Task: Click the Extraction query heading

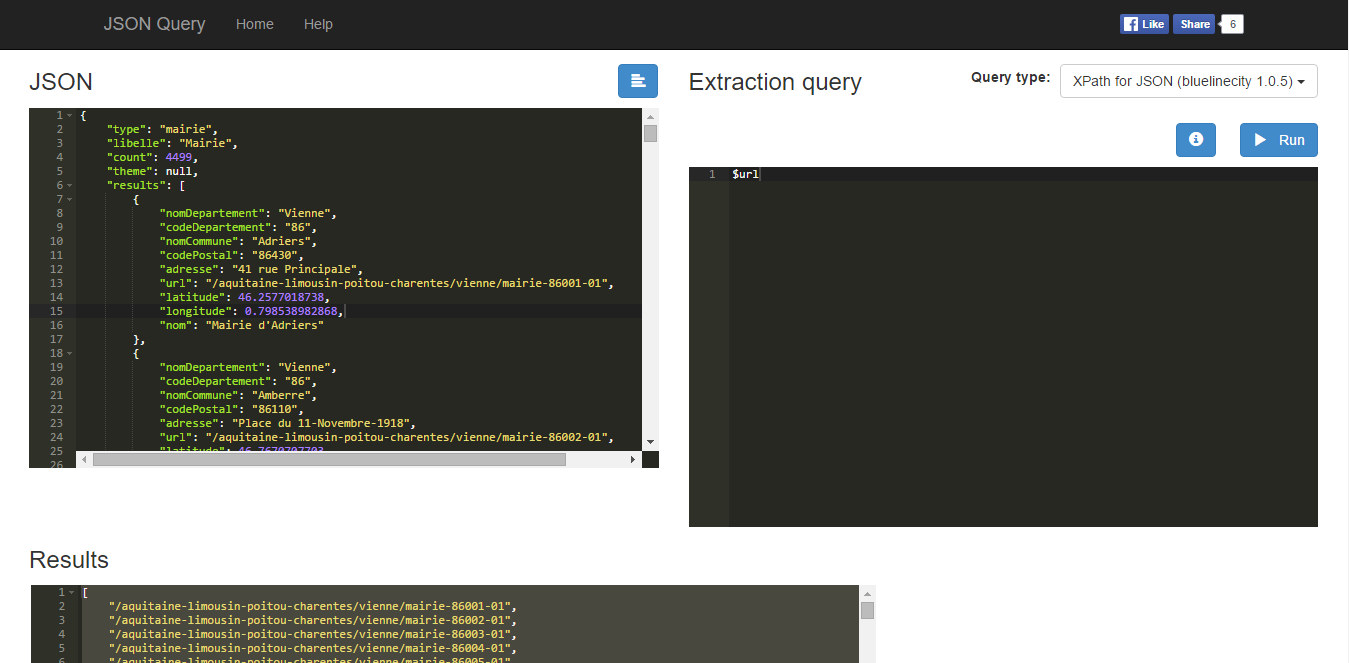Action: point(775,82)
